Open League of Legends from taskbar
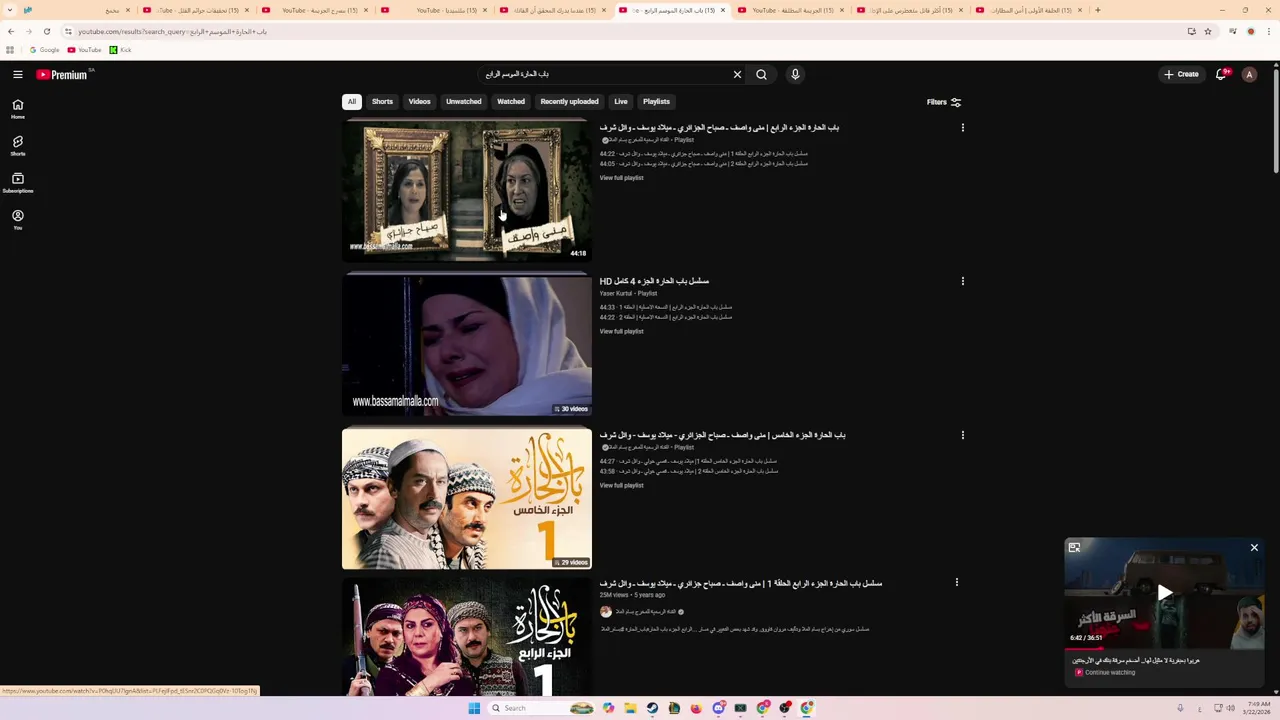This screenshot has height=720, width=1280. (x=674, y=708)
